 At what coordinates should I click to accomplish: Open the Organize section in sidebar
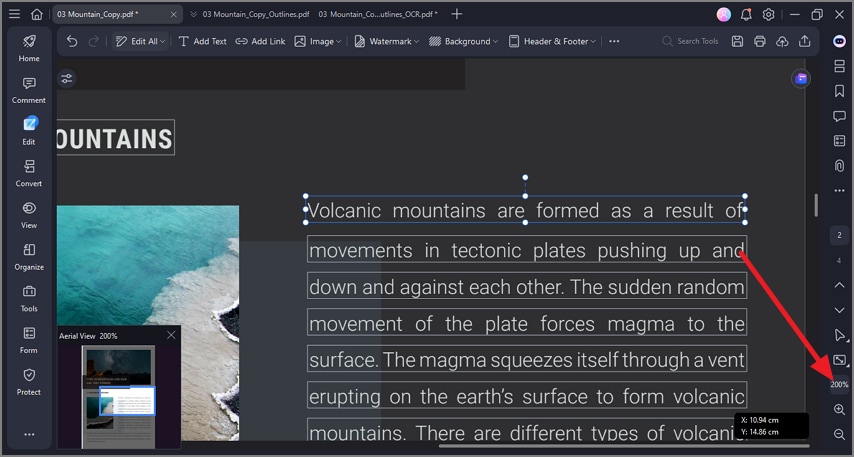(x=29, y=257)
